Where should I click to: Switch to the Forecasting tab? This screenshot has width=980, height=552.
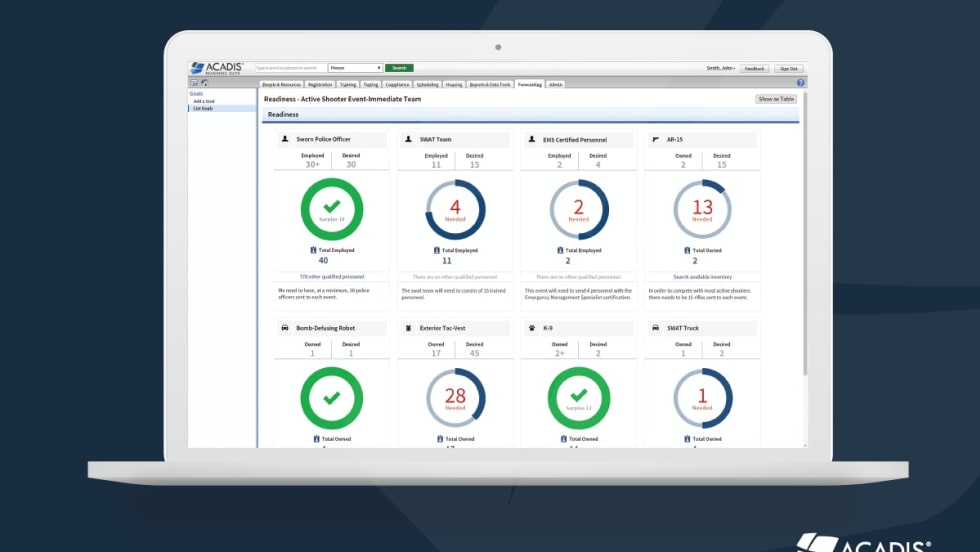tap(530, 85)
